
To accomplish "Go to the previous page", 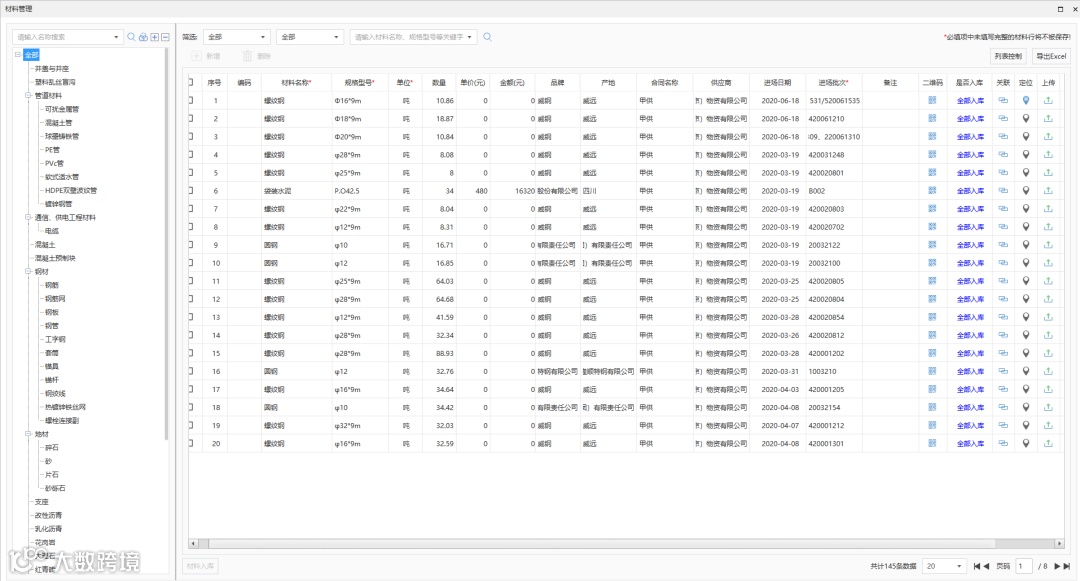I will point(986,566).
